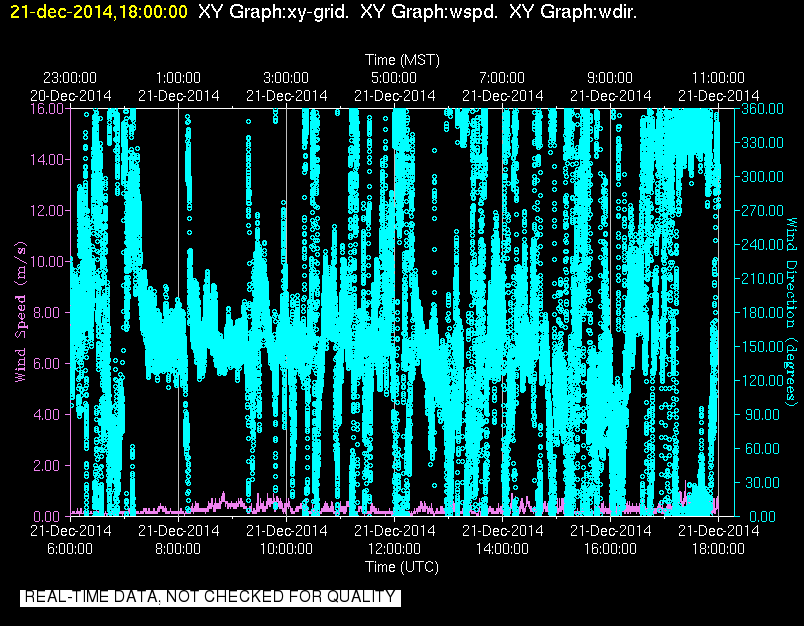Click the Wind Speed (m/s) axis label
The height and width of the screenshot is (626, 804).
(20, 312)
